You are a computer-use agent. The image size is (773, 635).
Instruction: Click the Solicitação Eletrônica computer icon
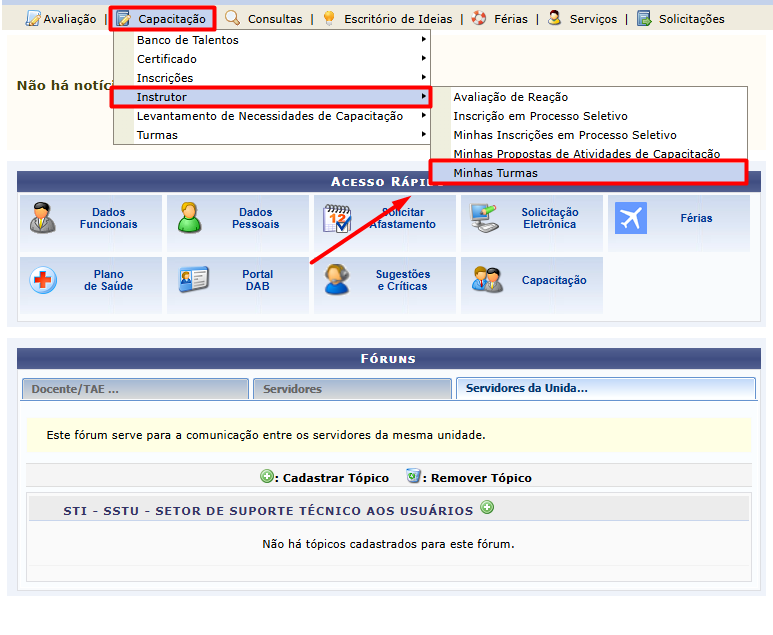coord(484,218)
